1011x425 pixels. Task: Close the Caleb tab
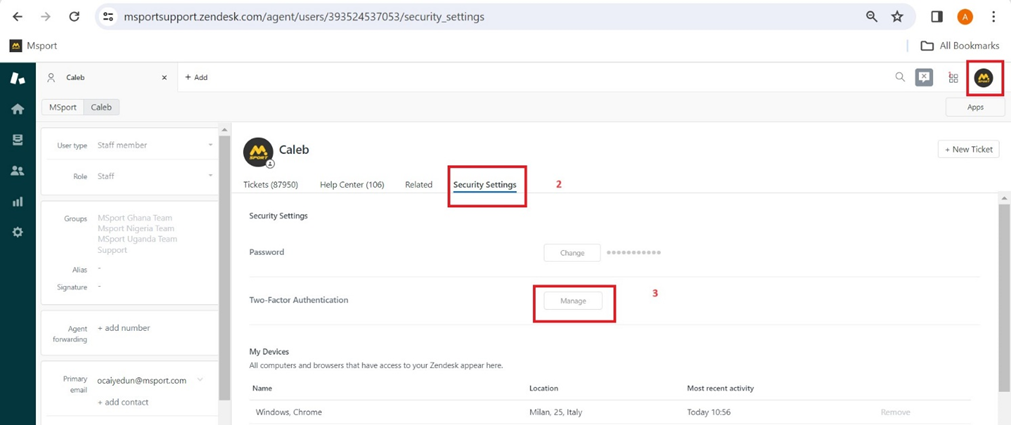point(164,77)
